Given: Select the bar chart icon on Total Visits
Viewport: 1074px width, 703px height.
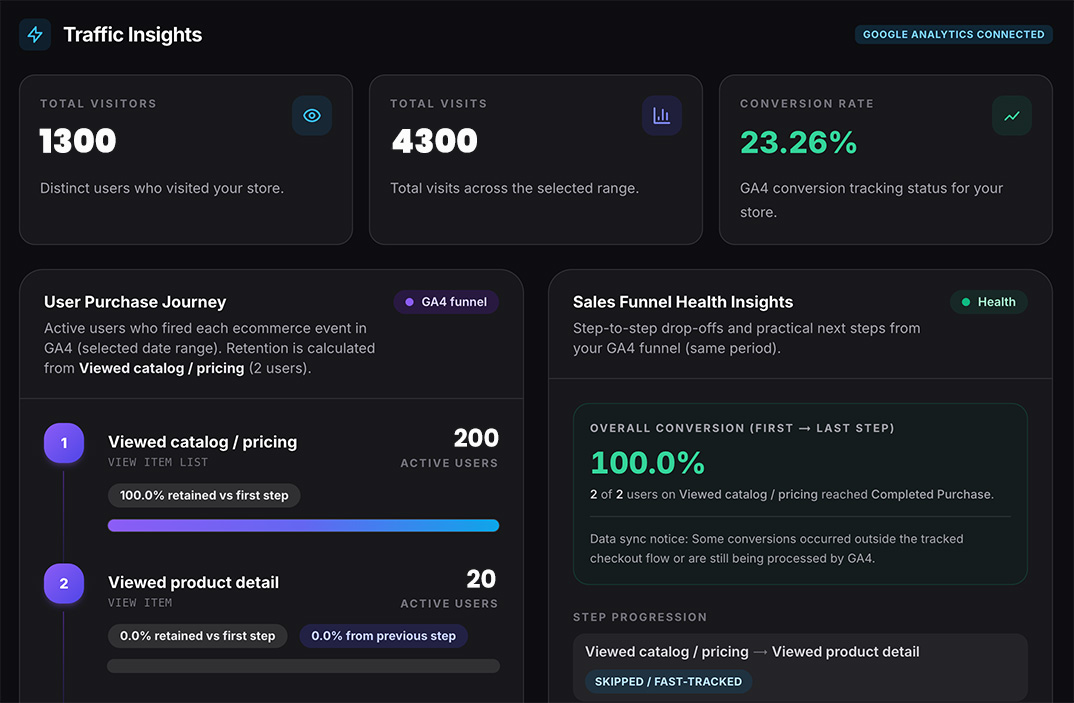Looking at the screenshot, I should 661,115.
